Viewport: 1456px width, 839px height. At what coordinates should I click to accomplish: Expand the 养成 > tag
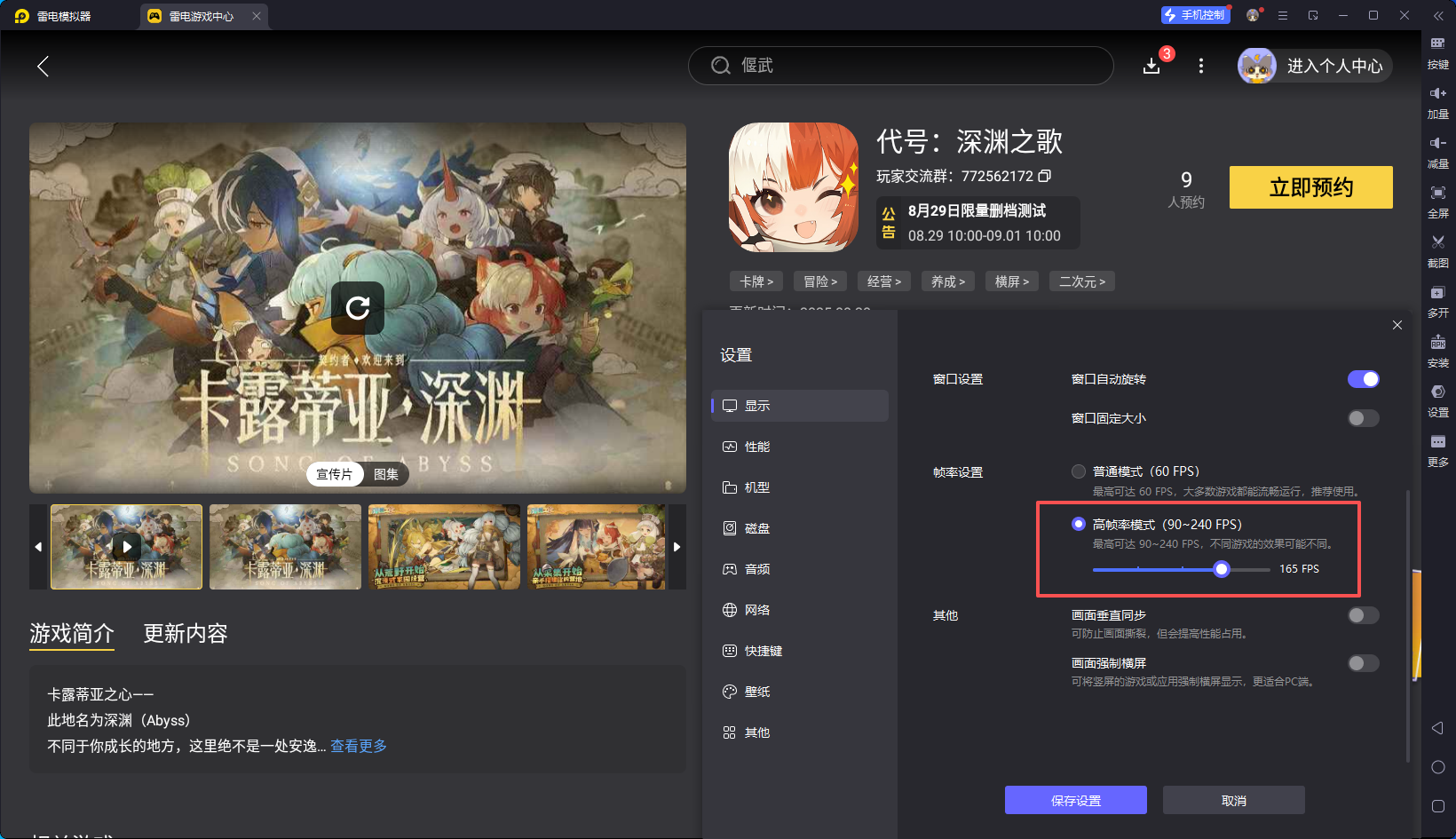click(948, 281)
